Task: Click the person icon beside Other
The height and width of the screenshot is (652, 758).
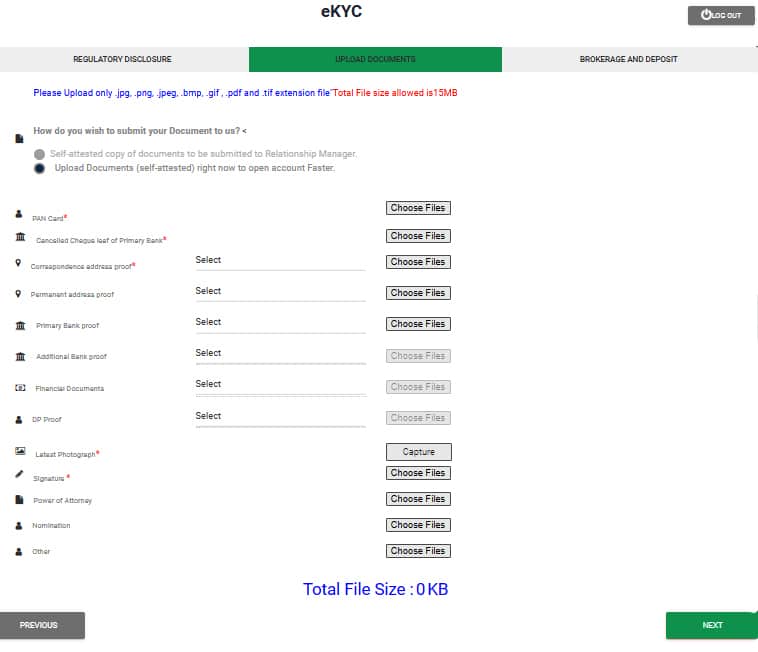Action: point(19,551)
